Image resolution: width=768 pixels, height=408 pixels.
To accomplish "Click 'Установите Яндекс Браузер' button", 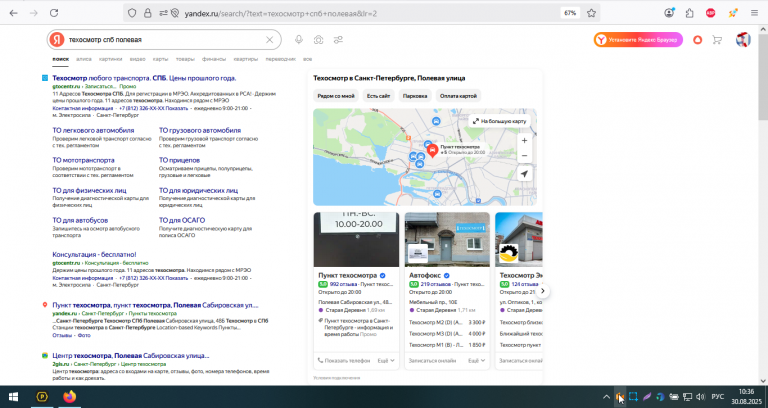I will click(x=638, y=40).
